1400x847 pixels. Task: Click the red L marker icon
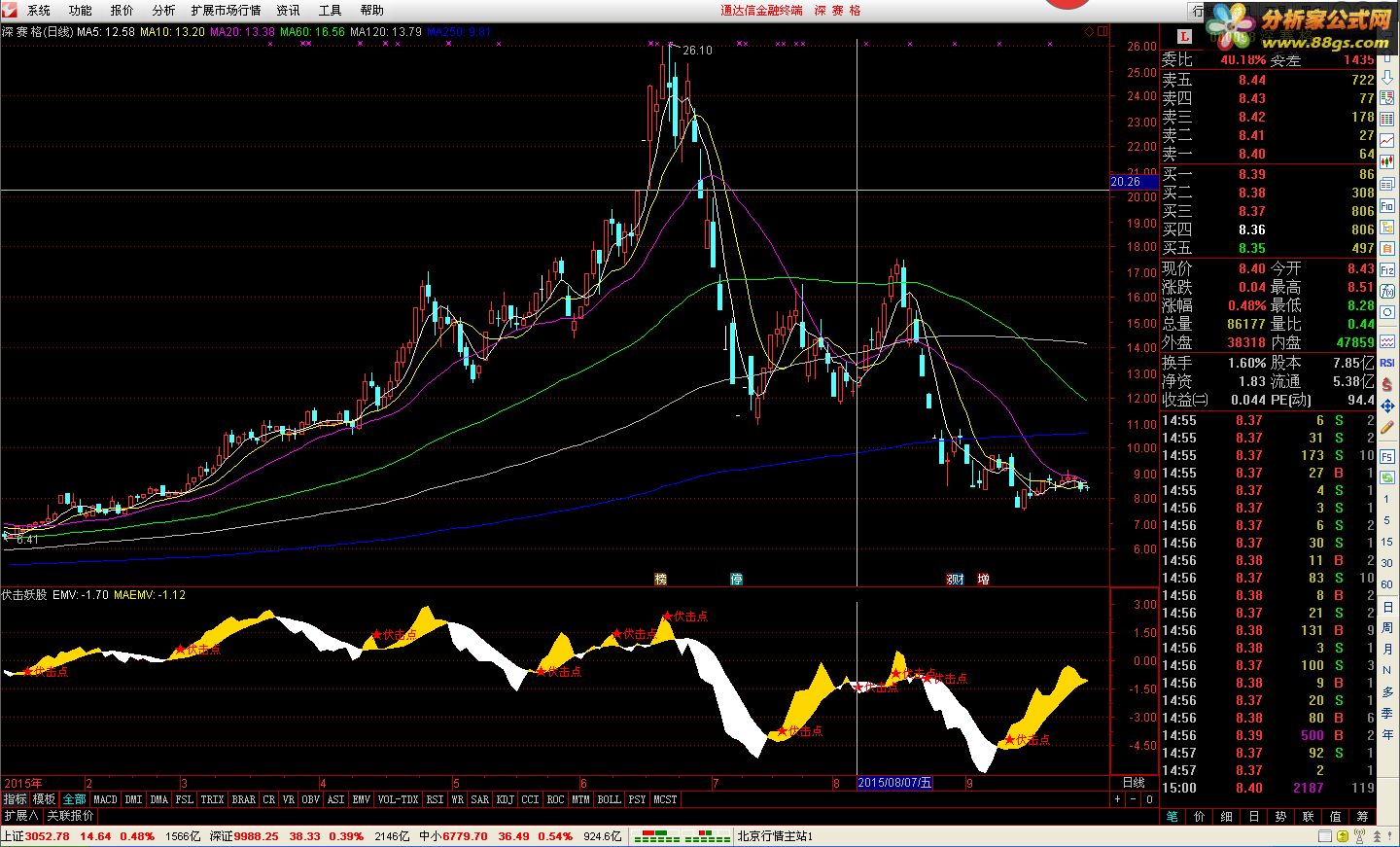tap(1185, 36)
